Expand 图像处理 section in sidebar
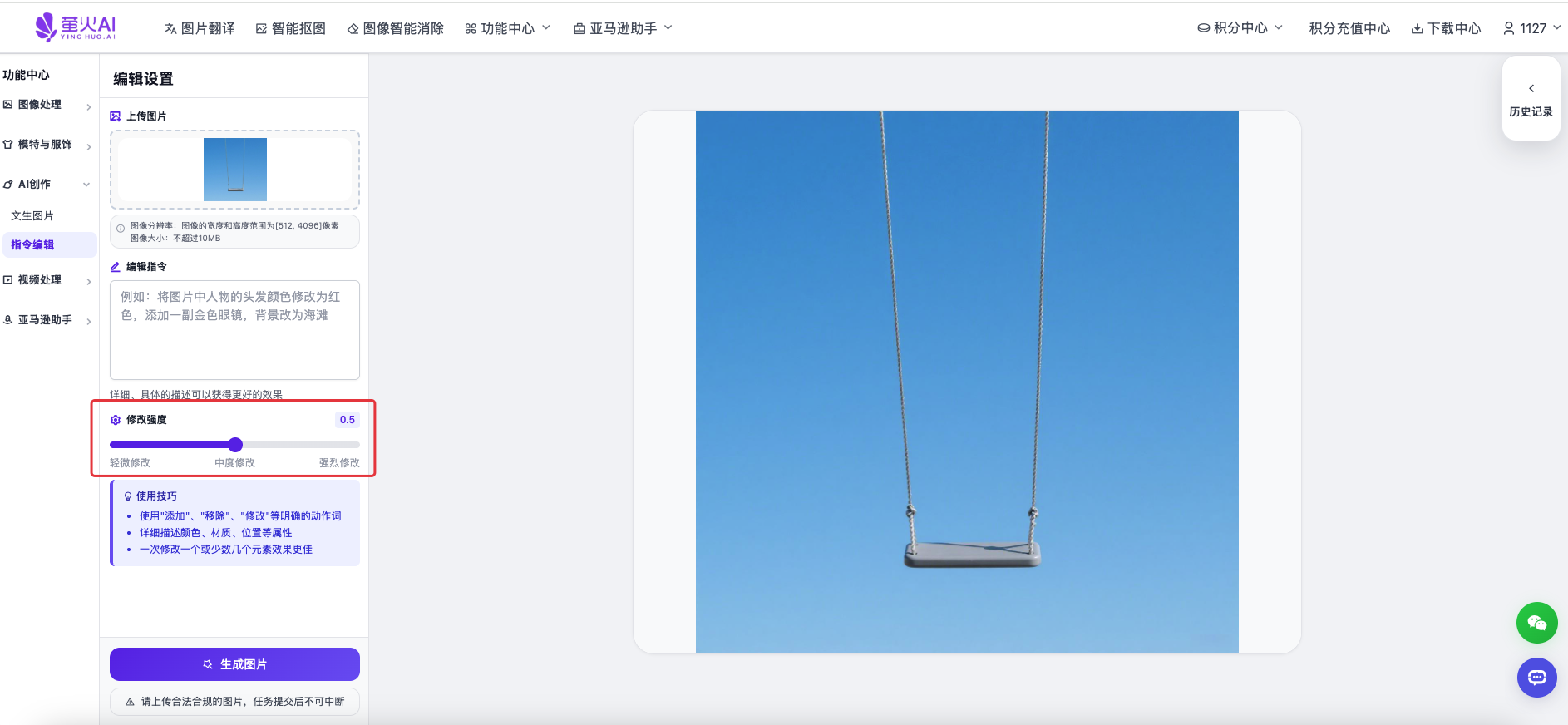This screenshot has width=1568, height=725. tap(47, 105)
